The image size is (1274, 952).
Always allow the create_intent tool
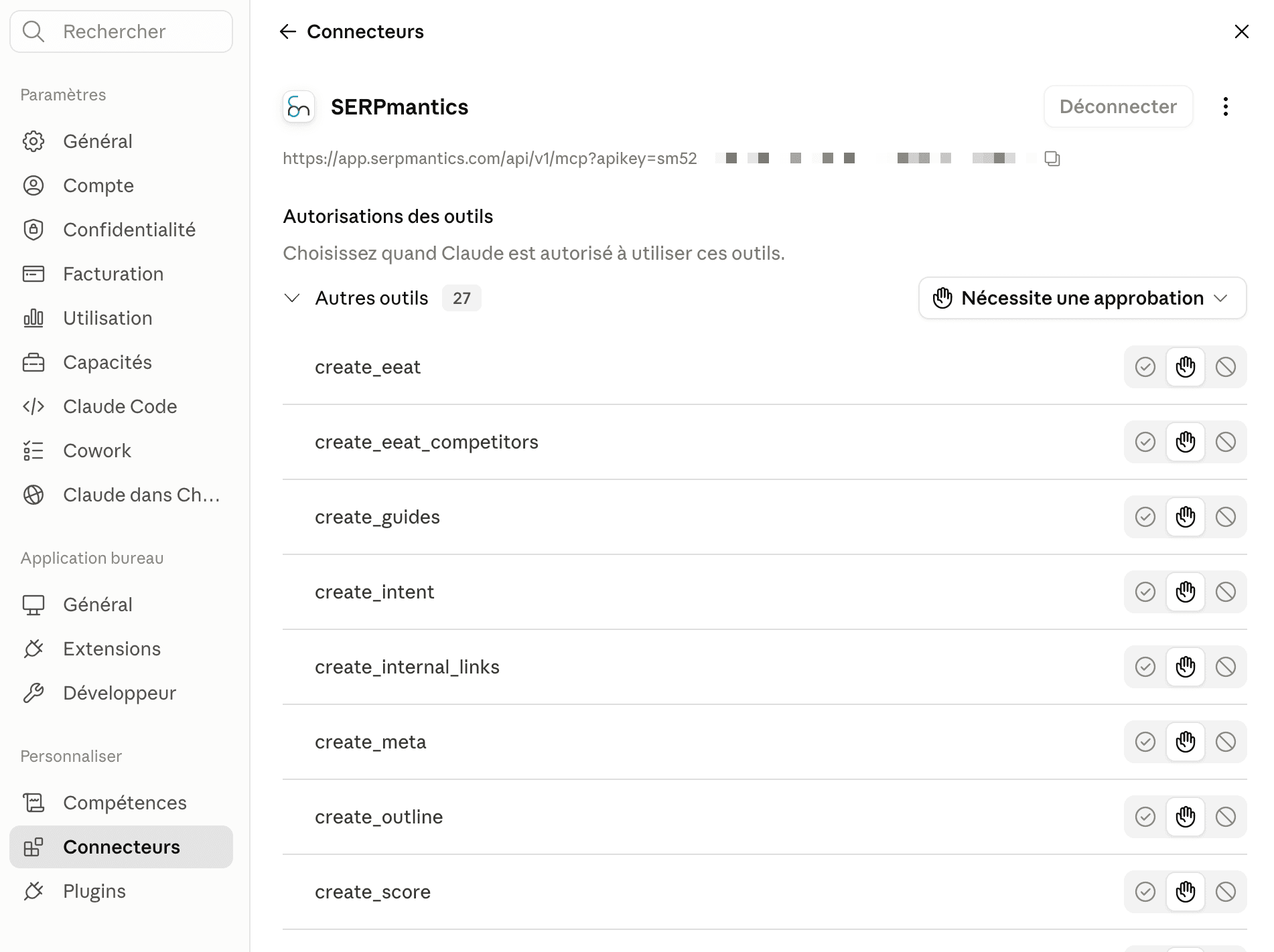pos(1145,592)
